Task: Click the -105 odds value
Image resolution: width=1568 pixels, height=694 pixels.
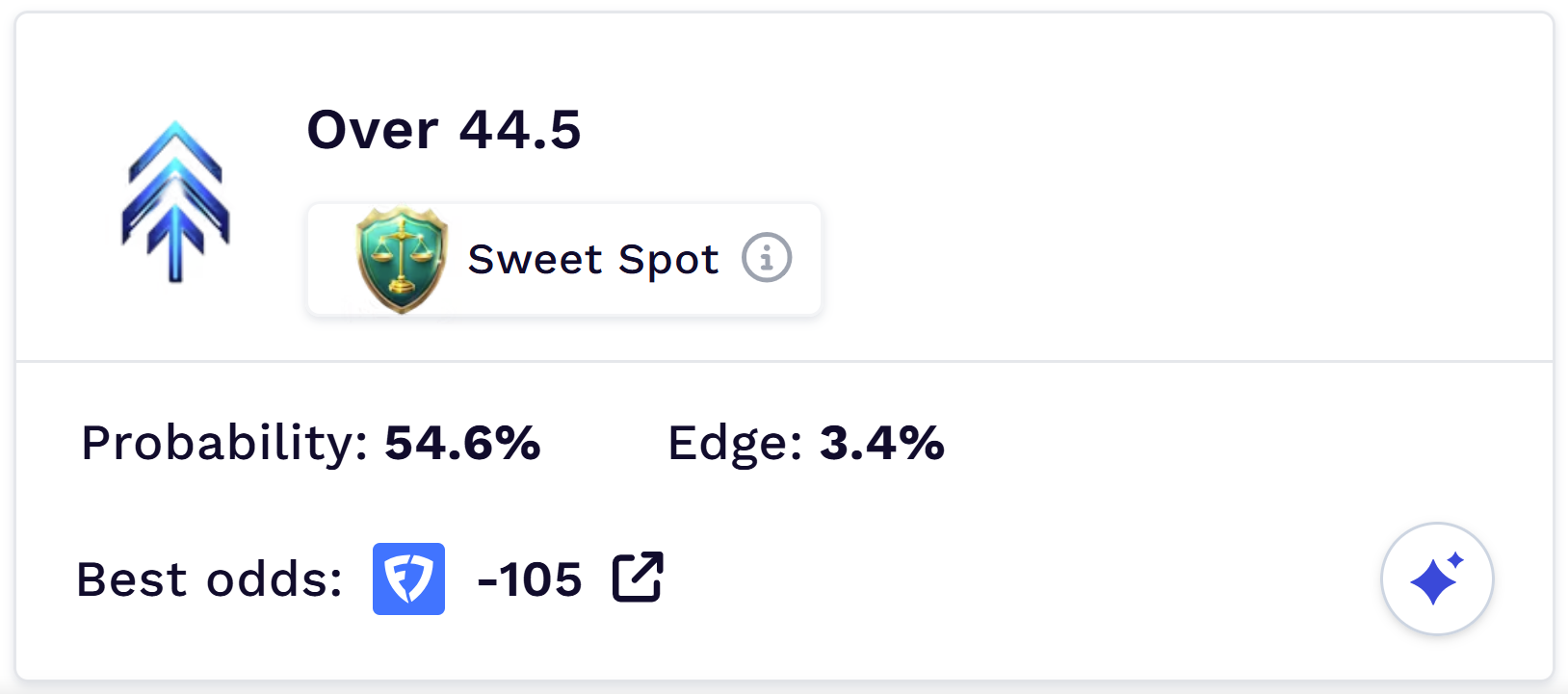Action: pos(530,579)
